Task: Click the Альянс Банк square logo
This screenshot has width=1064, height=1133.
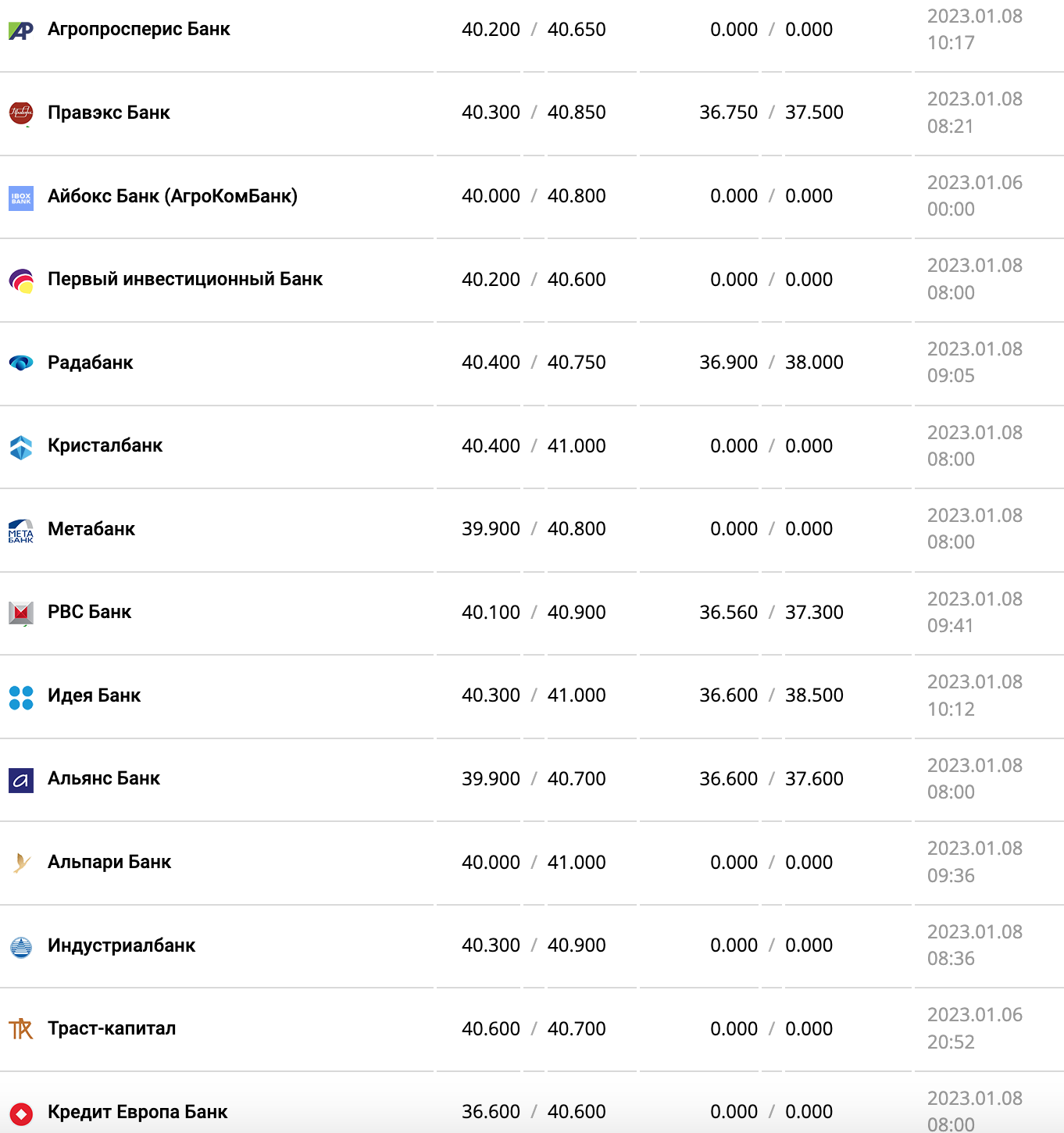Action: 21,780
